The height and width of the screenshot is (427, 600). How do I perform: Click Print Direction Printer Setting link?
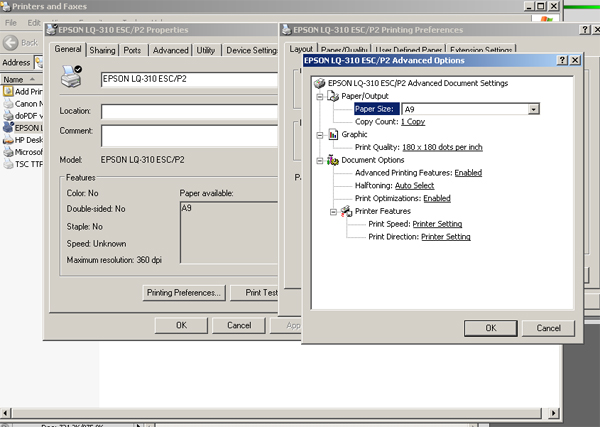(x=446, y=237)
